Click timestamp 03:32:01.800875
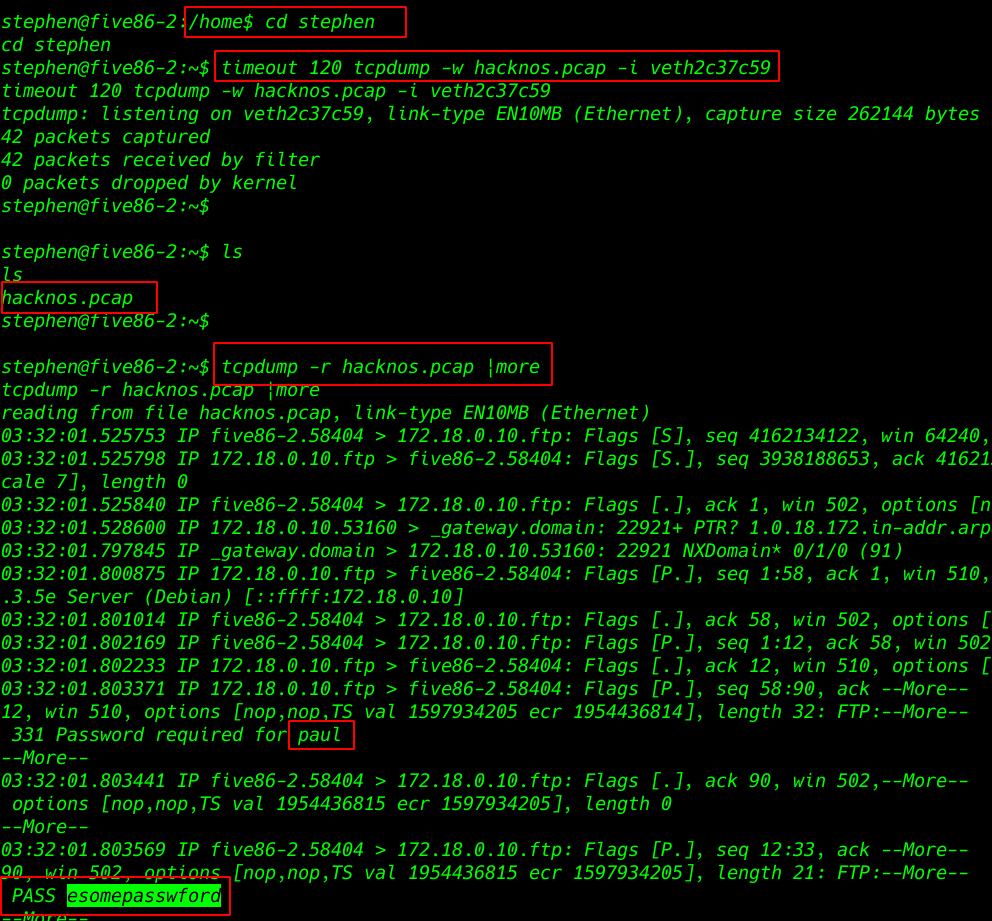The image size is (992, 921). click(84, 574)
